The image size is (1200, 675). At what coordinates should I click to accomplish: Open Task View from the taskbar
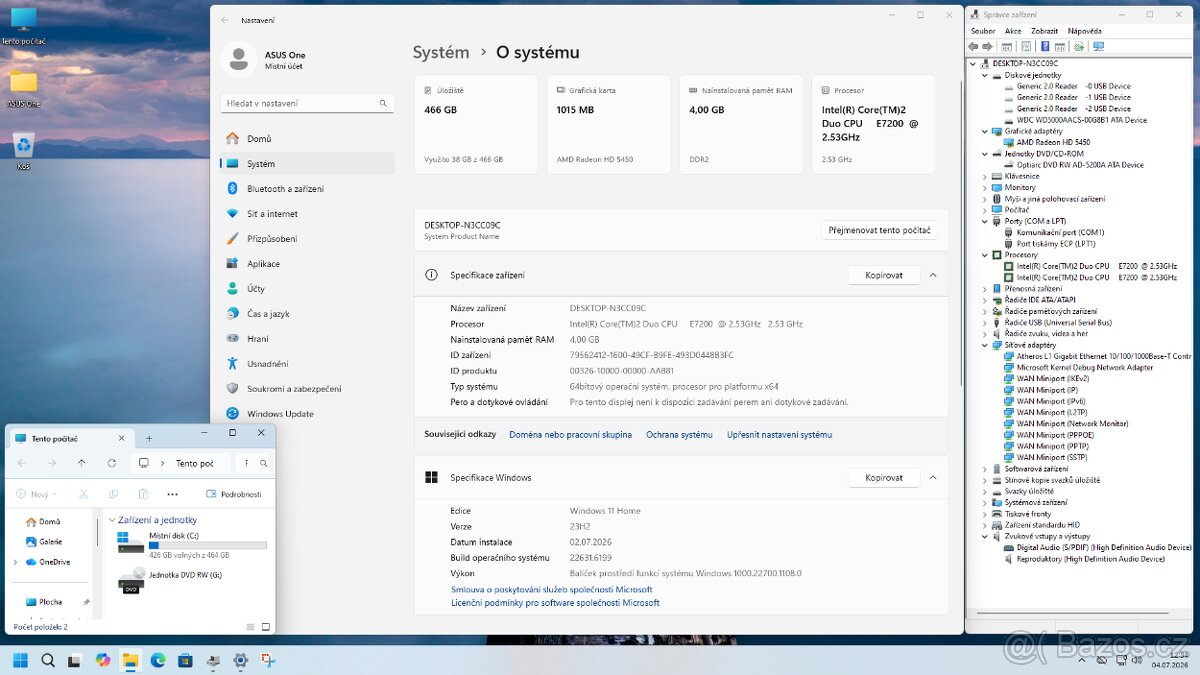[75, 660]
